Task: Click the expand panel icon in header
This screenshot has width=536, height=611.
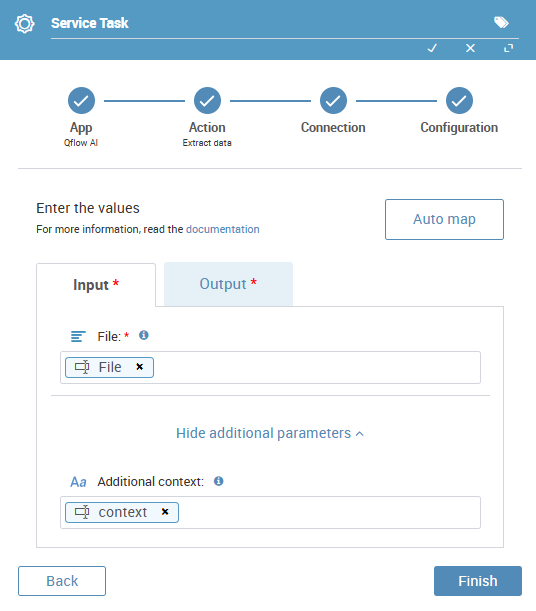Action: pos(508,48)
